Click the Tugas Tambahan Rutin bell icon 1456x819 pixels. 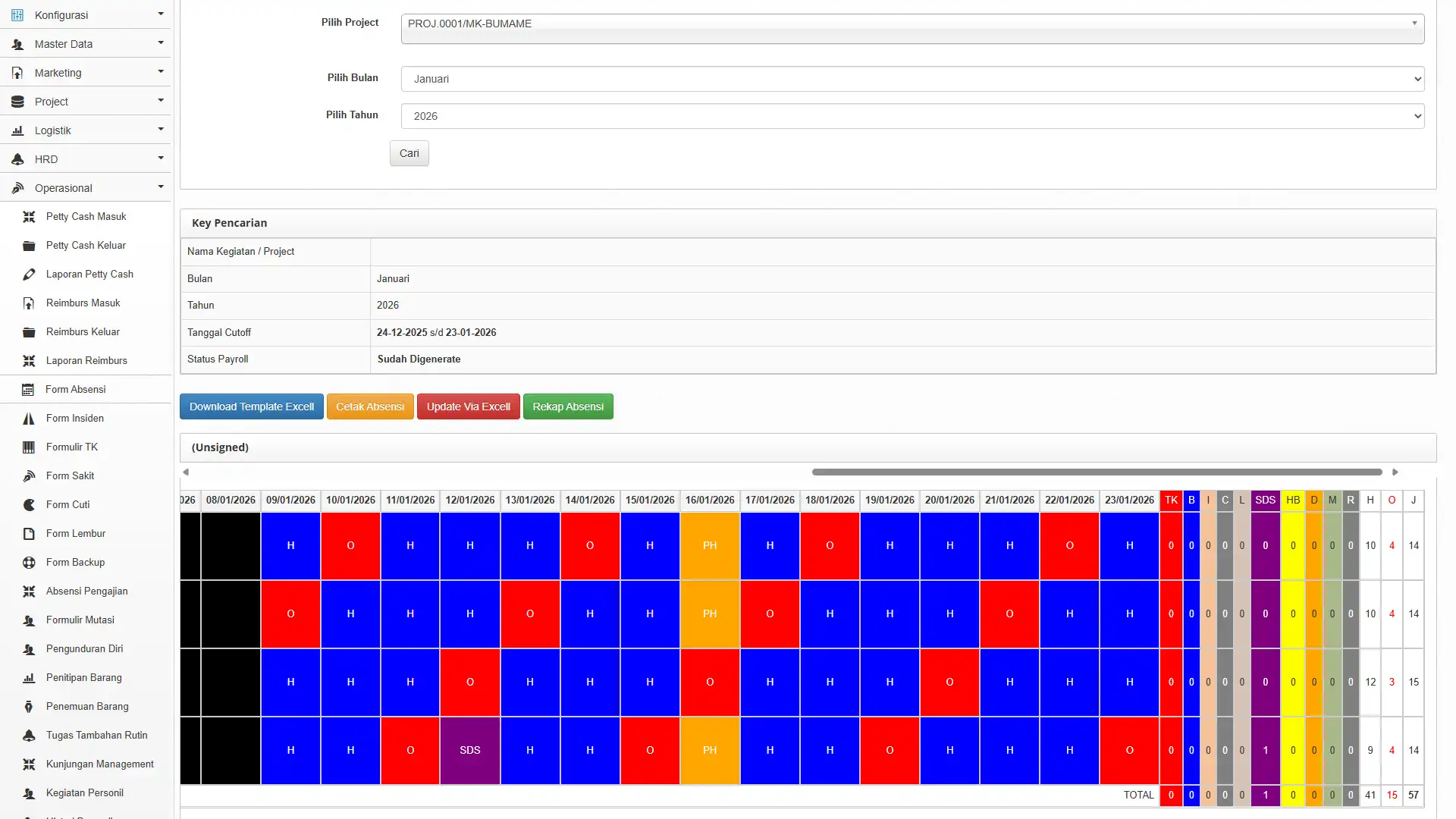coord(29,736)
